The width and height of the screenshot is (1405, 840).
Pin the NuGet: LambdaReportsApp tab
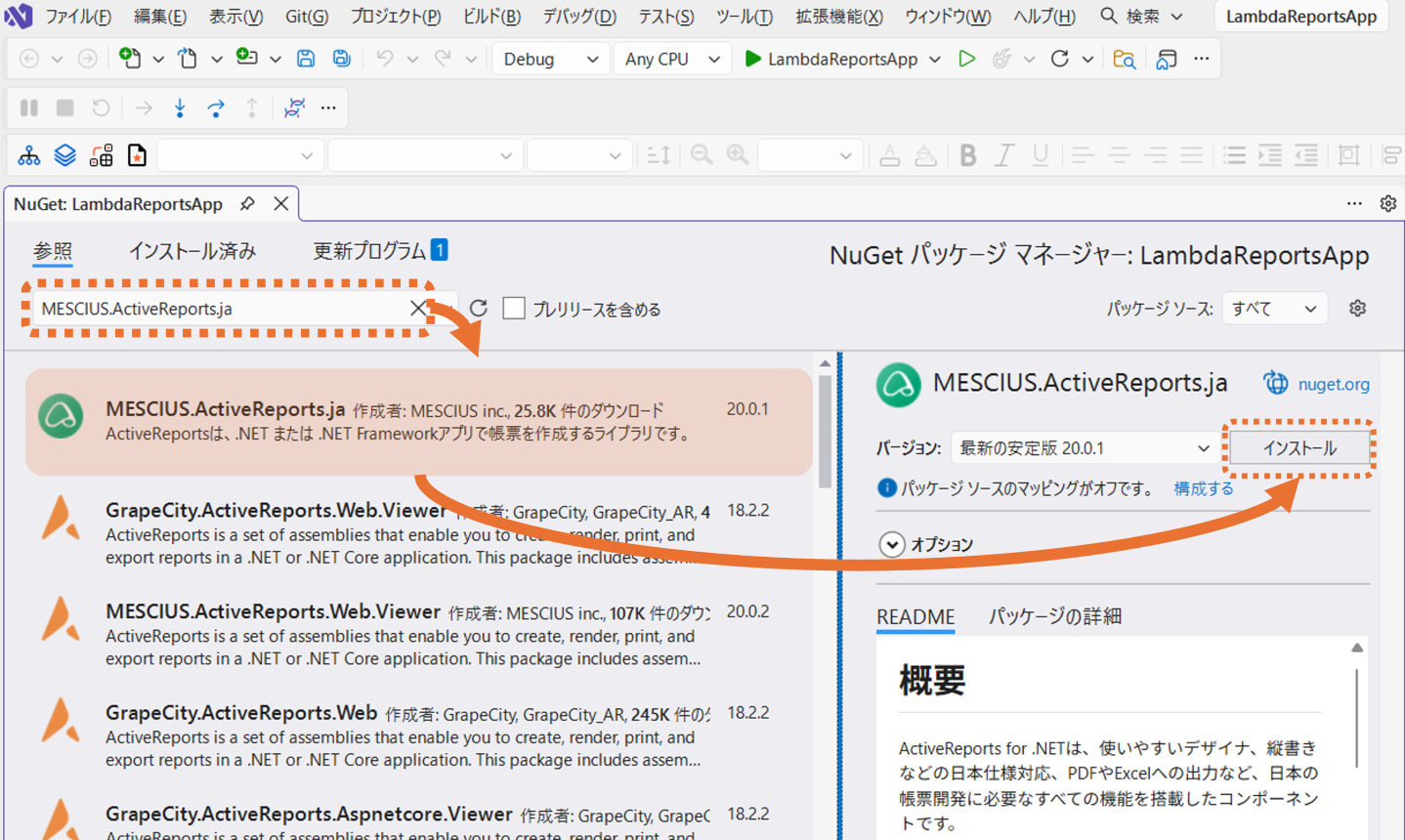coord(247,203)
